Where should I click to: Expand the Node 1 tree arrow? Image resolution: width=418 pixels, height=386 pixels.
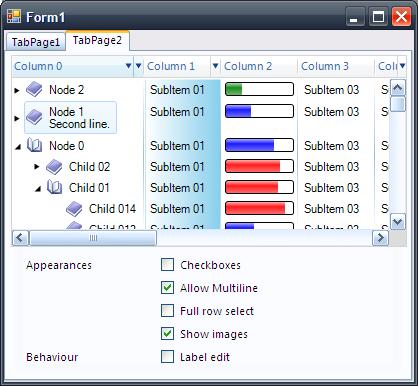click(x=17, y=118)
